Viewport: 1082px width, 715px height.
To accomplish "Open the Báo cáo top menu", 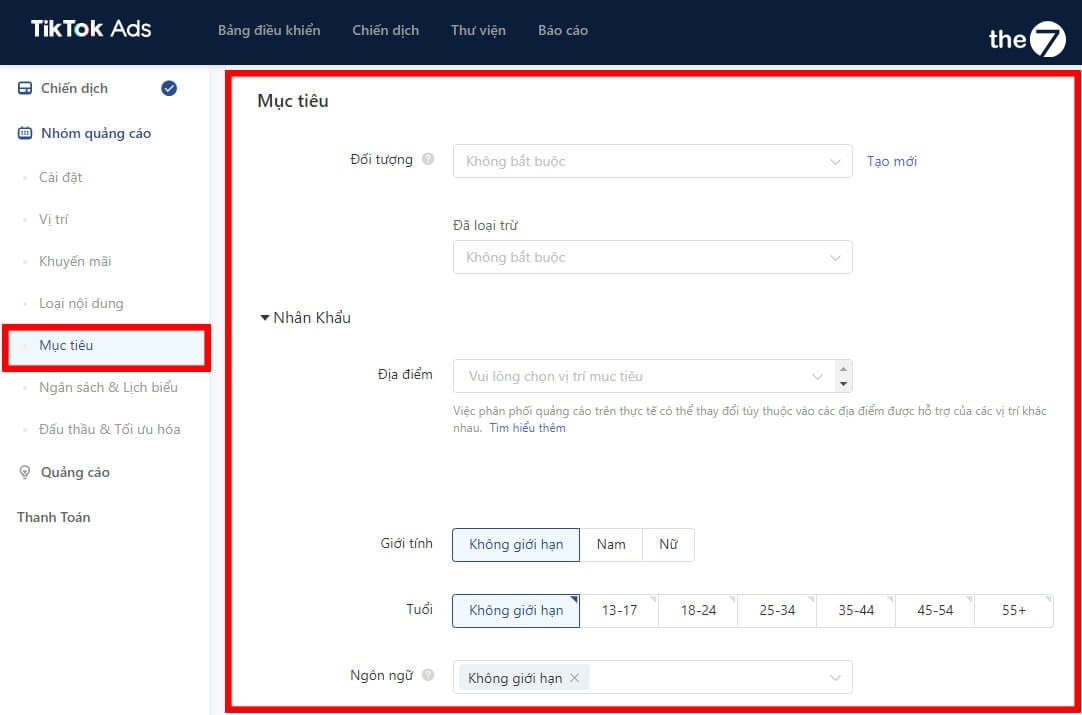I will [562, 30].
